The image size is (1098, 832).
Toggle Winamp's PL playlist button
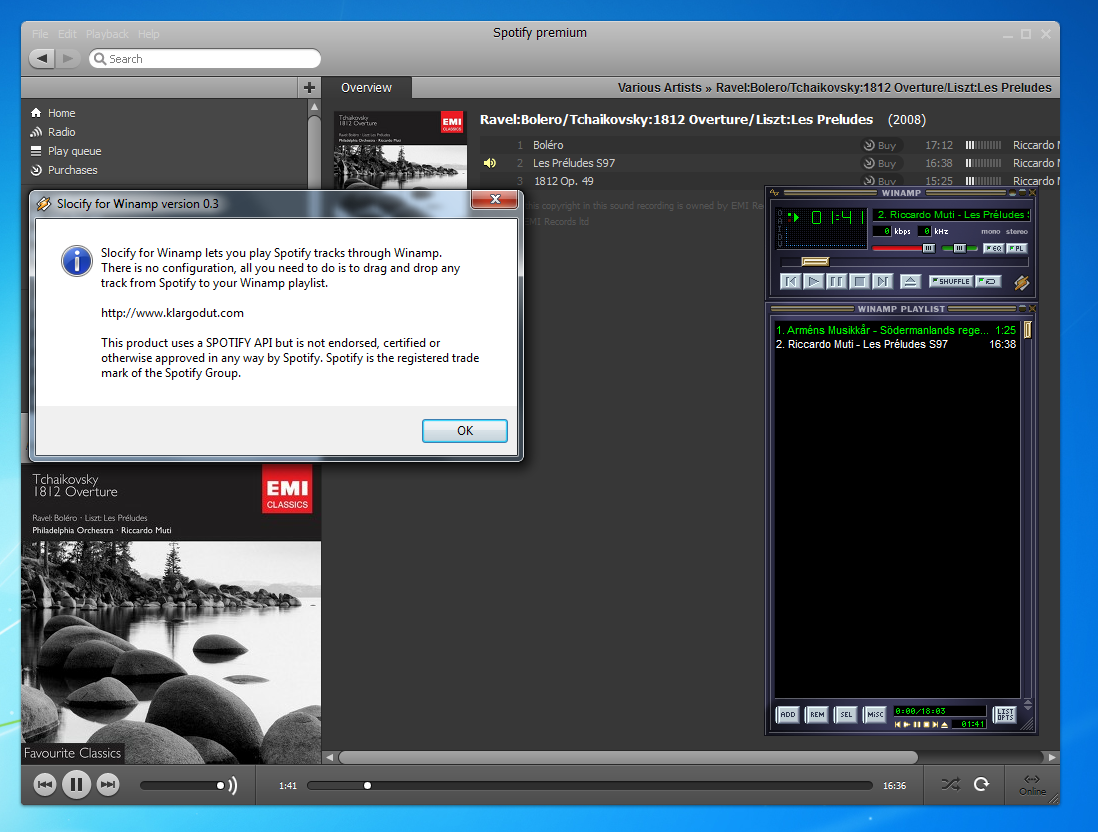1017,248
